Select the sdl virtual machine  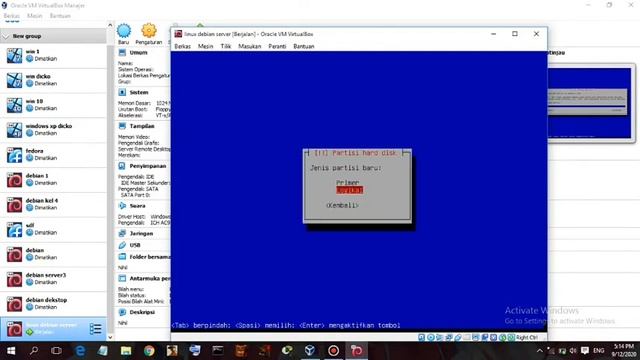tap(53, 229)
